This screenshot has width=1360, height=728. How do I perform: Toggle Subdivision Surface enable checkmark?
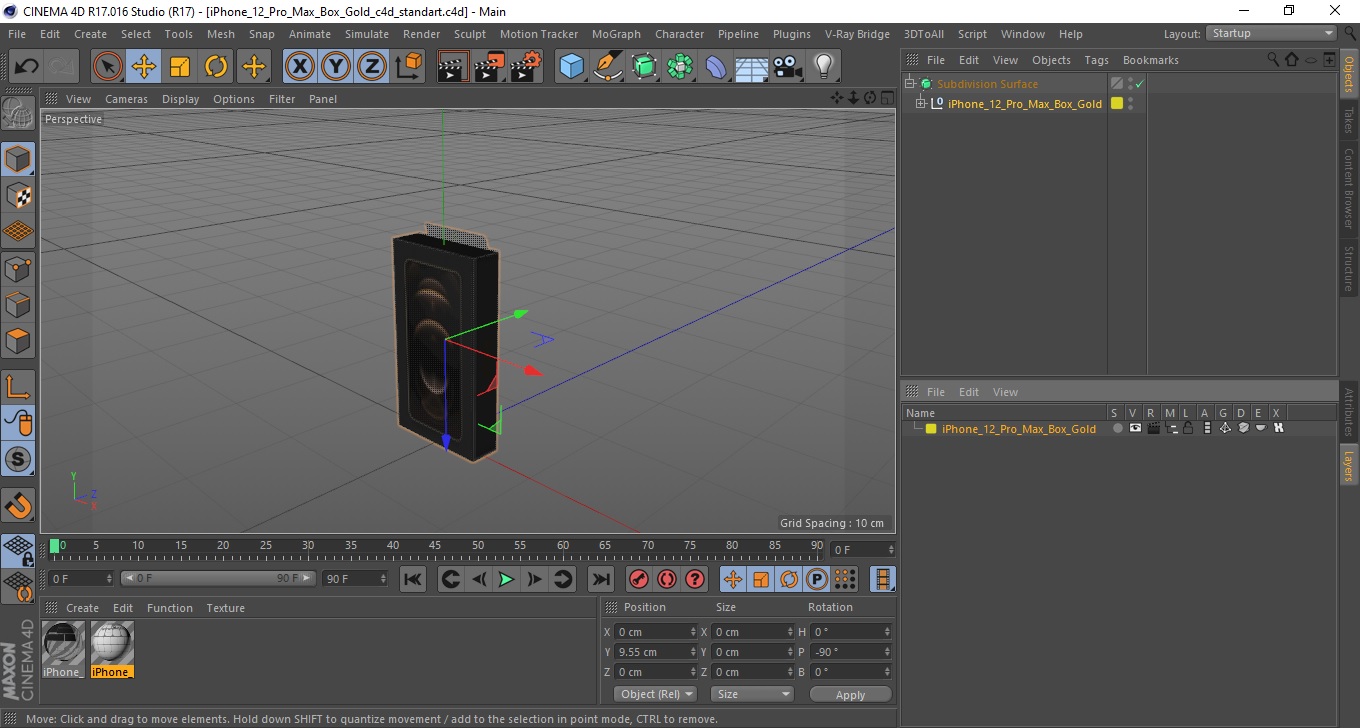1139,84
